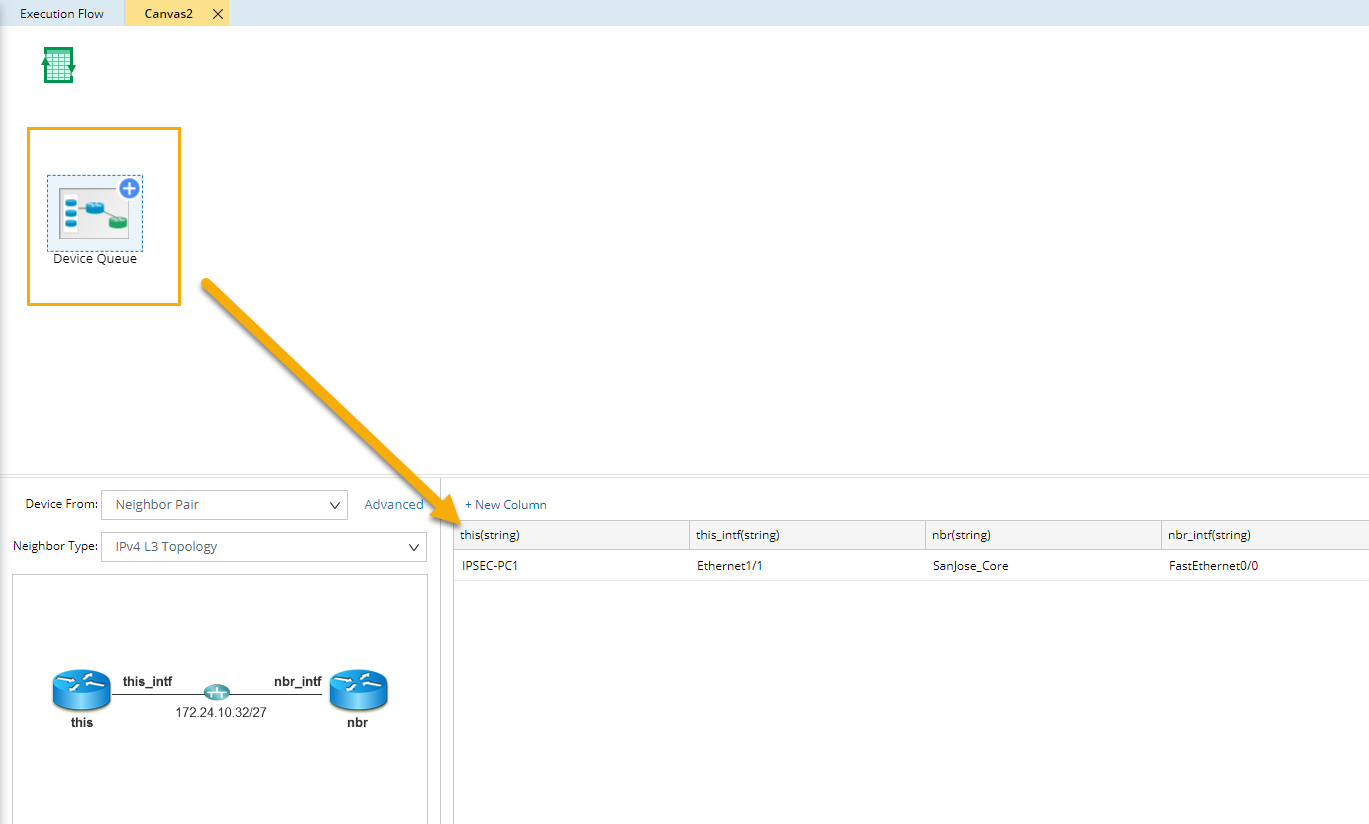Click the middle subnet device icon in diagram
The image size is (1369, 824).
point(216,692)
